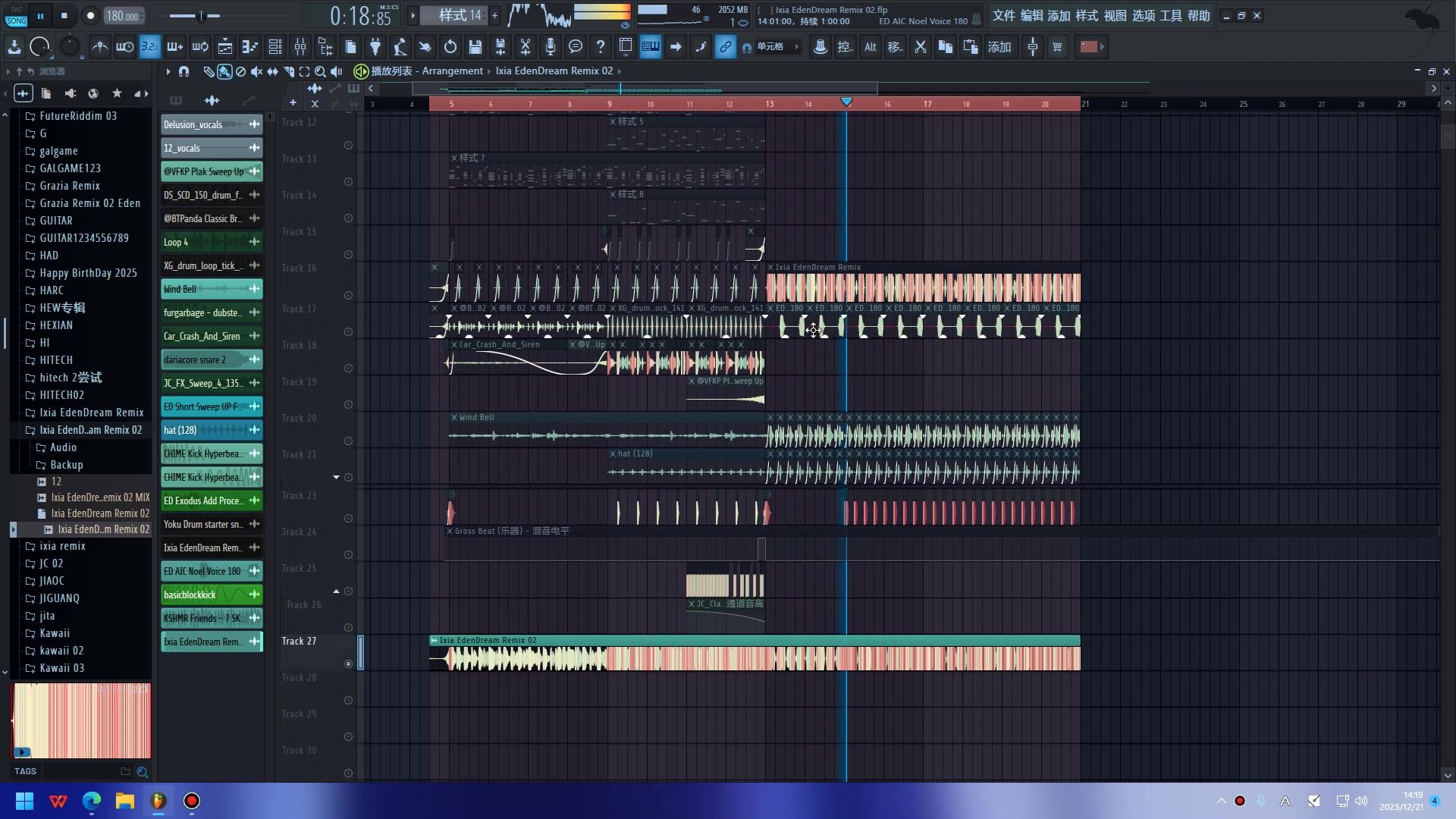Click the shopping cart icon
This screenshot has width=1456, height=819.
[x=1057, y=47]
